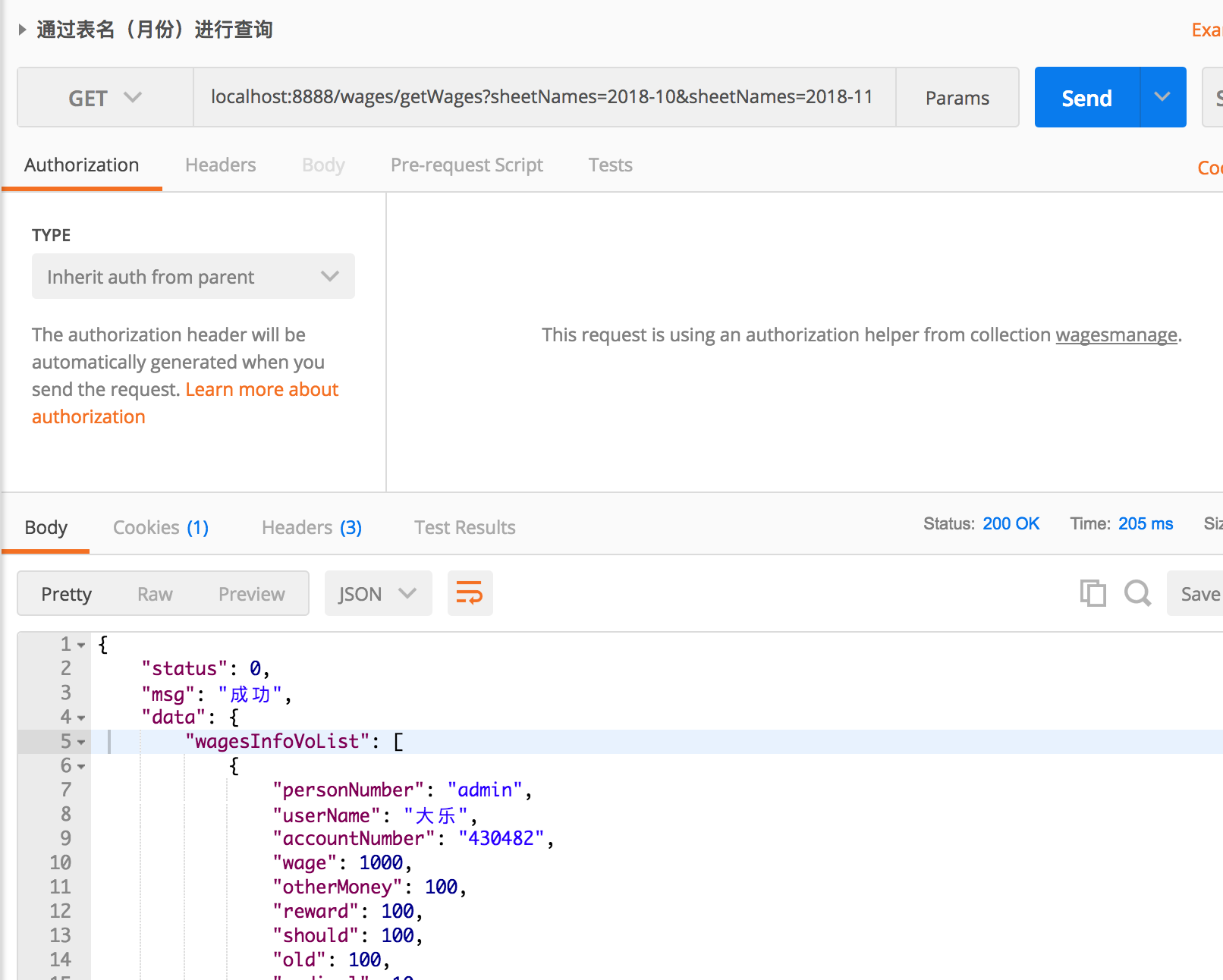
Task: Click the "msg": "成功" line
Action: point(217,694)
